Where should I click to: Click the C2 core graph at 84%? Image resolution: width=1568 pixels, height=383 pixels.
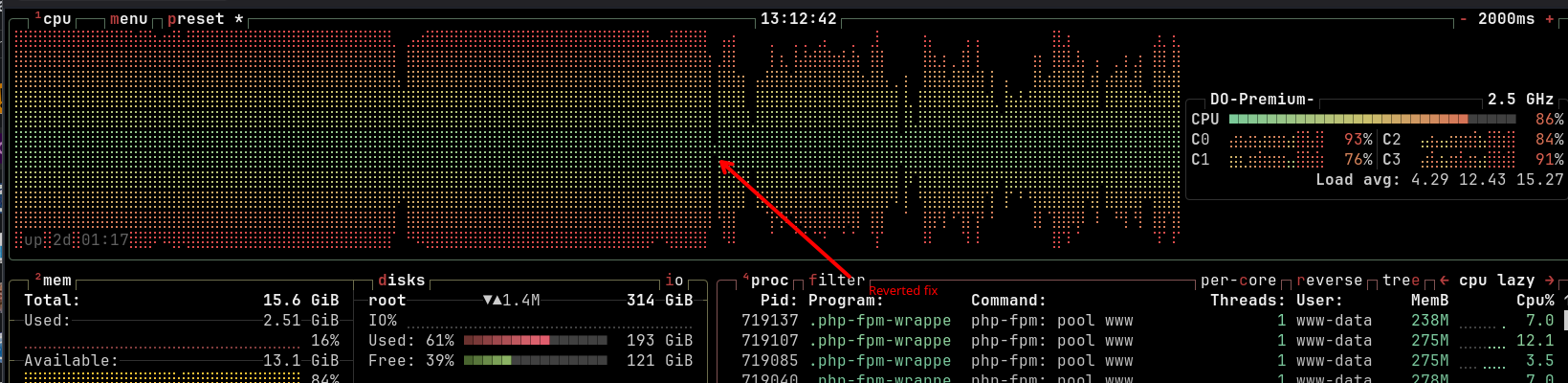[x=1469, y=140]
